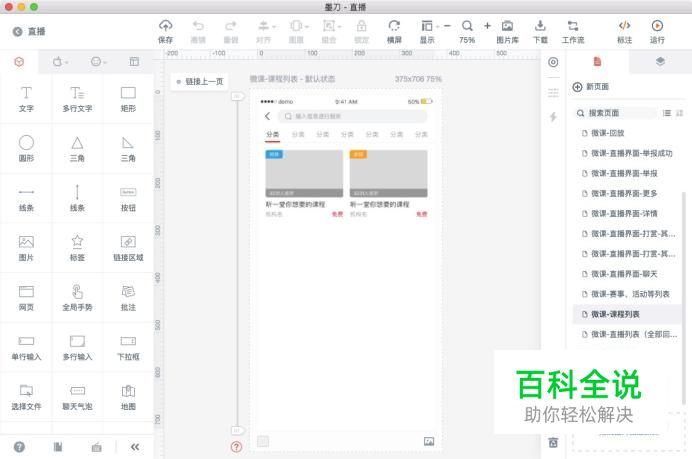Select the 全局手势 global gesture component
Image resolution: width=692 pixels, height=459 pixels.
click(x=77, y=298)
